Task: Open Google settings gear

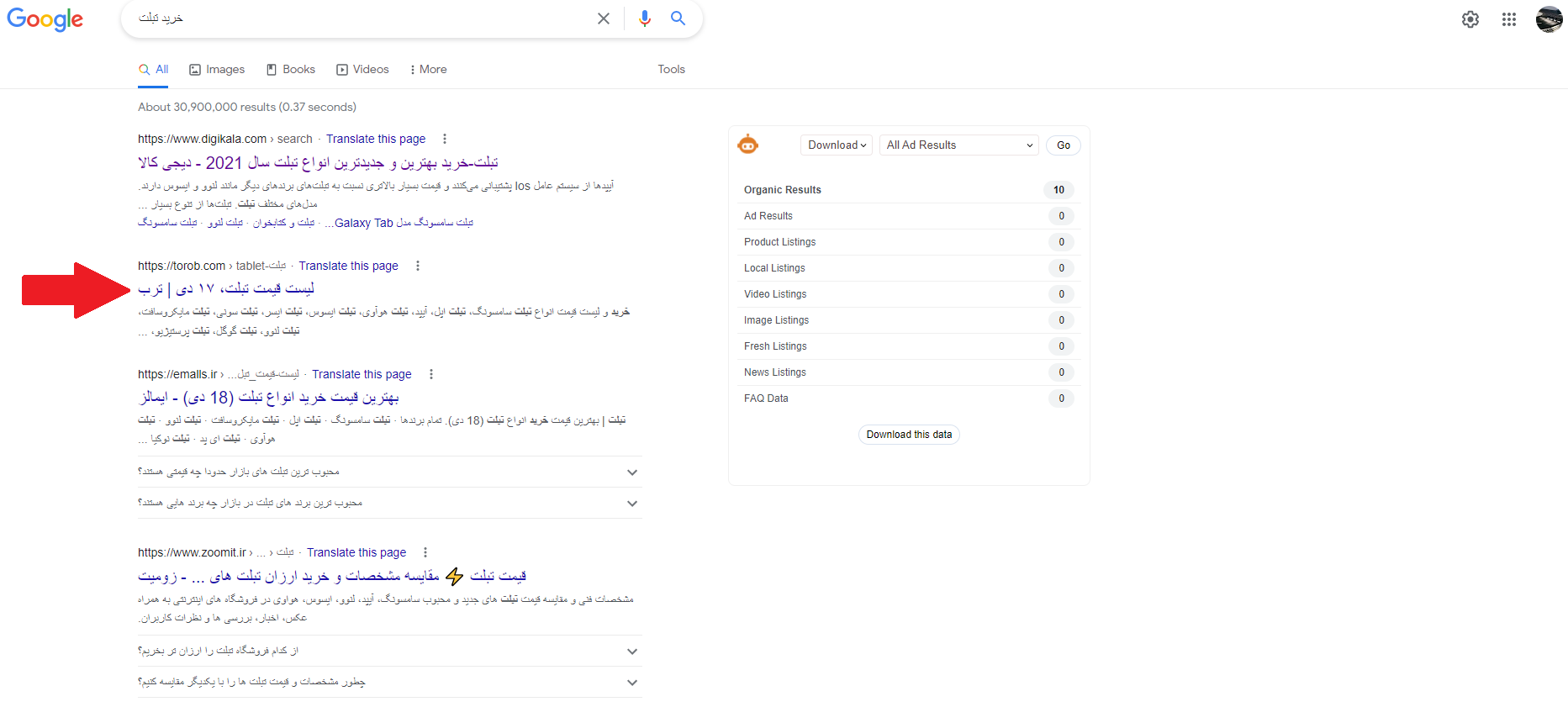Action: [1470, 19]
